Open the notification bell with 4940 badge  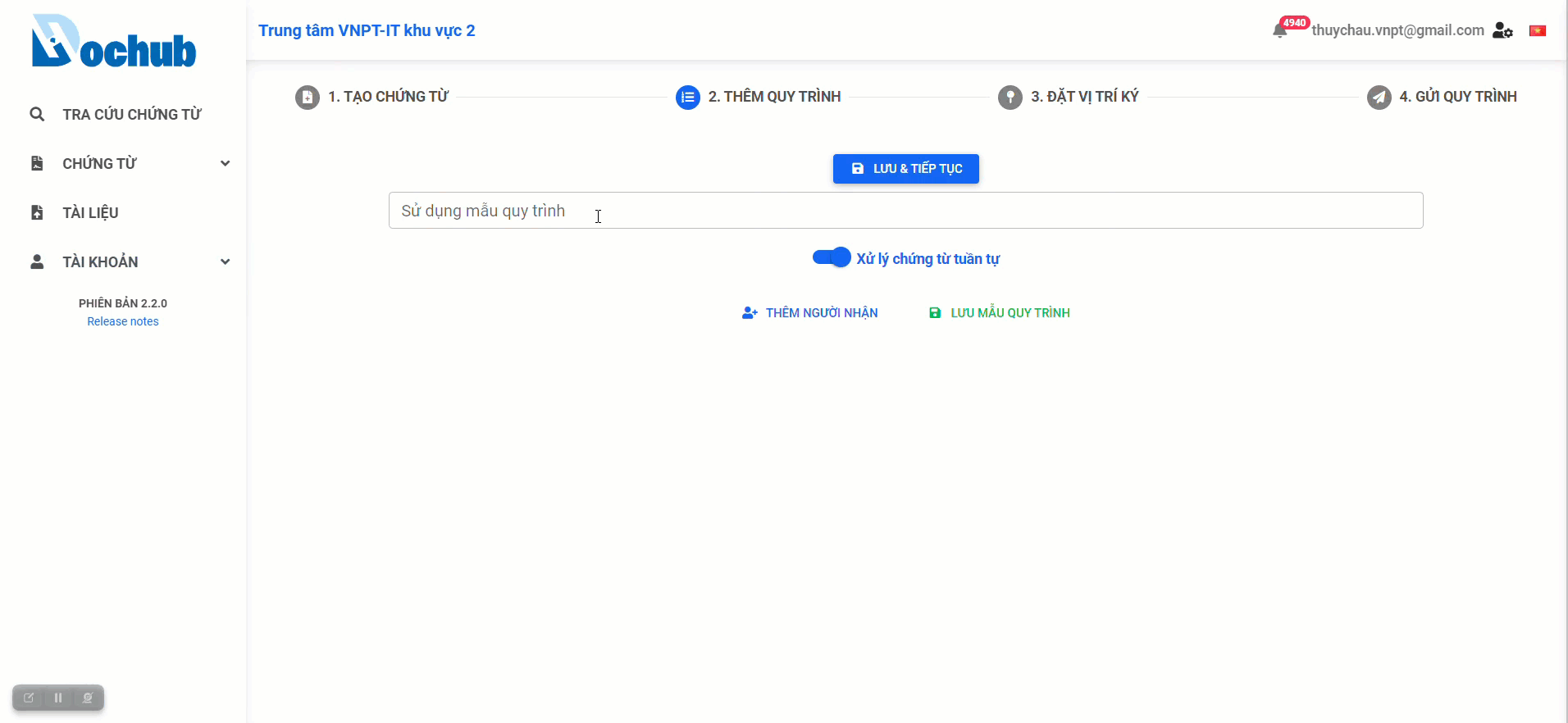click(1280, 30)
